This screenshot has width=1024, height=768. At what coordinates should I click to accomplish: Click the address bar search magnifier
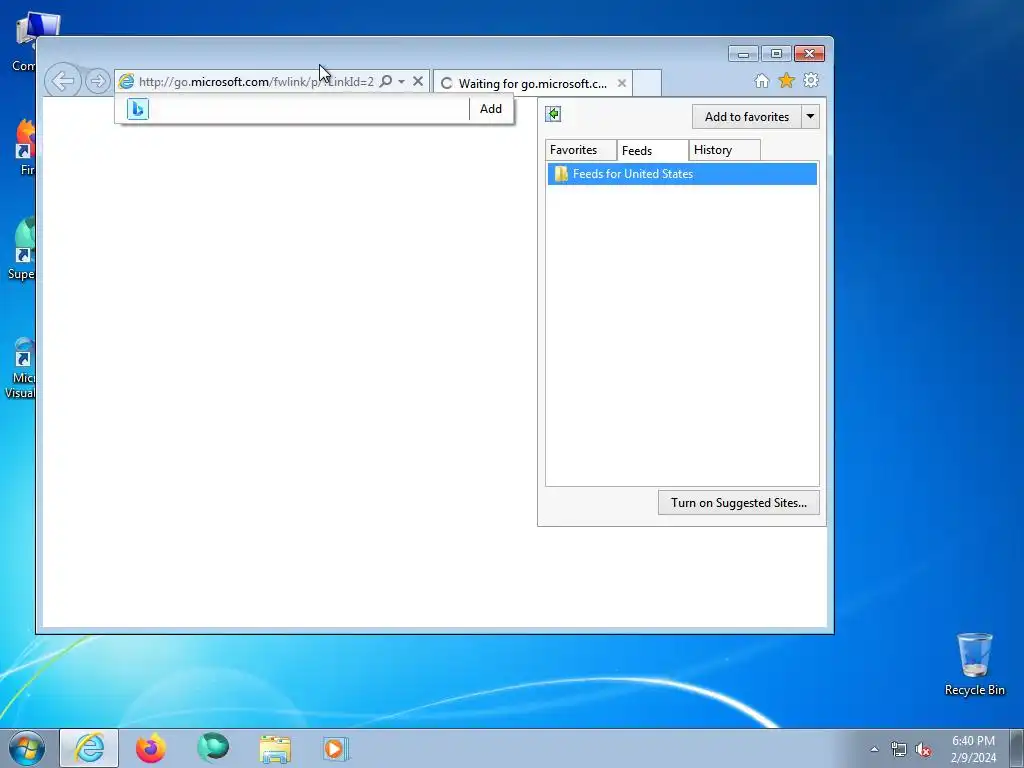[386, 81]
